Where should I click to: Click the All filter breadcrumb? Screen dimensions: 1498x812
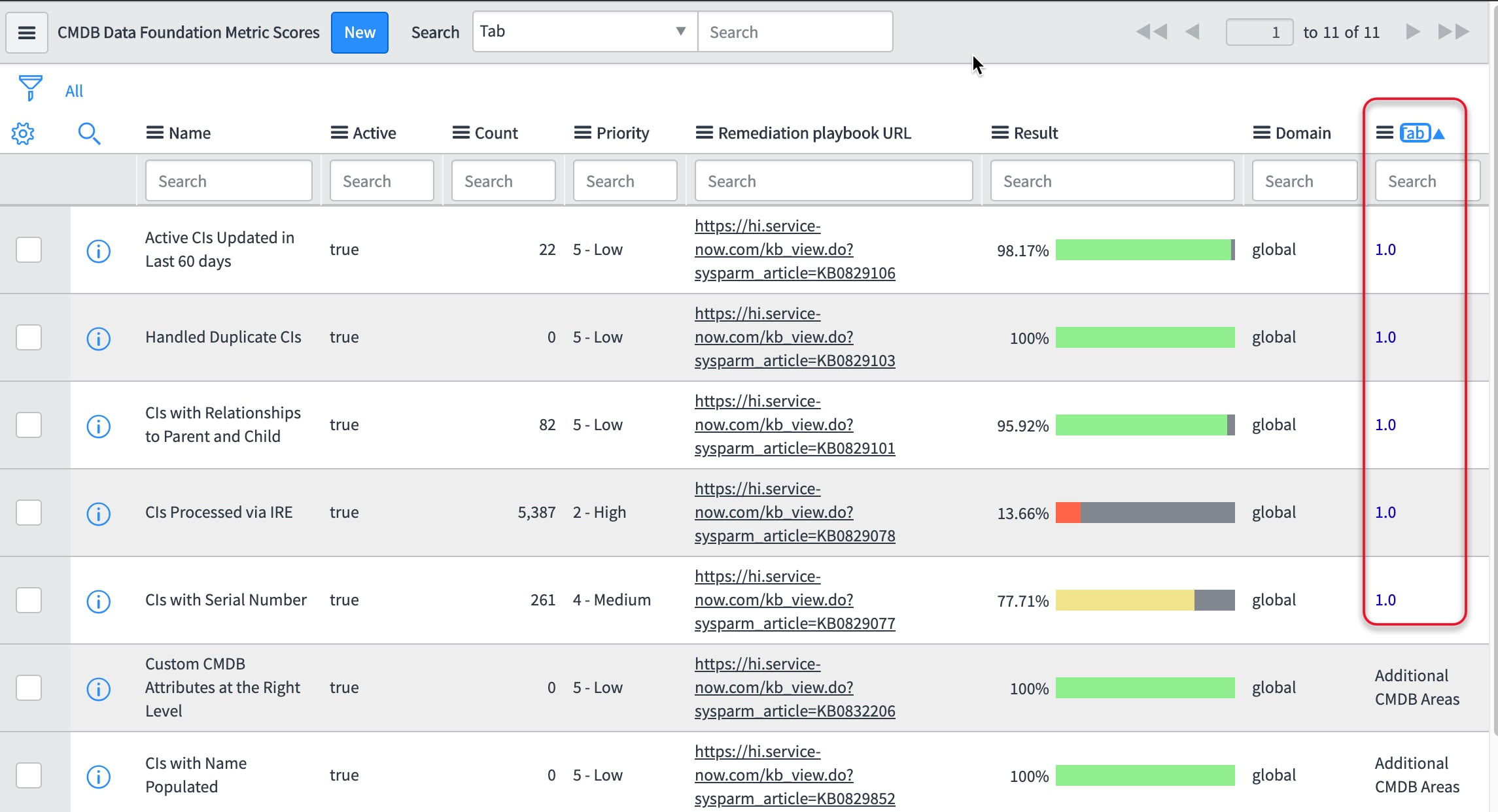[74, 91]
